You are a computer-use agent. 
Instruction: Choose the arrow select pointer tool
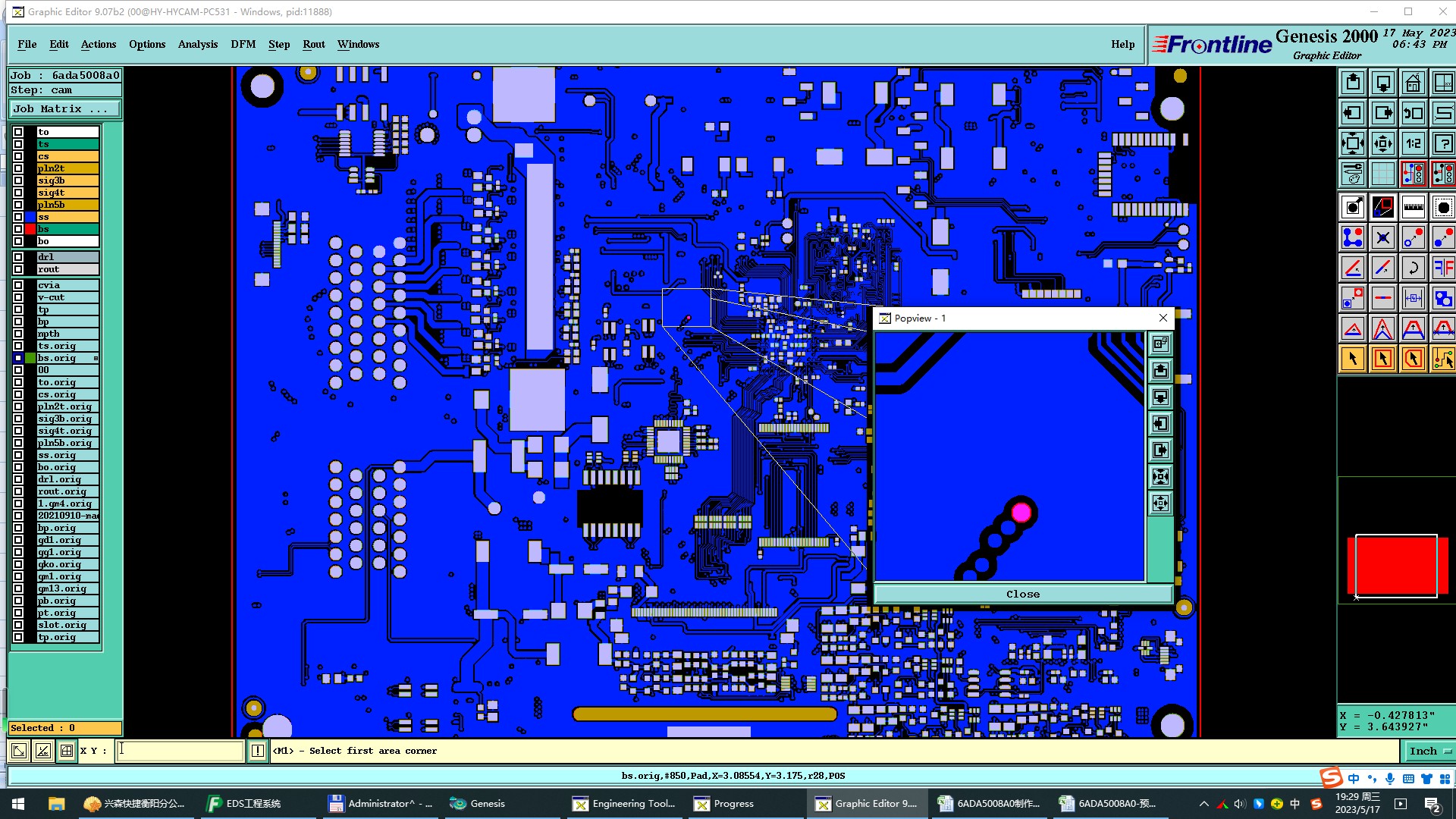1352,359
